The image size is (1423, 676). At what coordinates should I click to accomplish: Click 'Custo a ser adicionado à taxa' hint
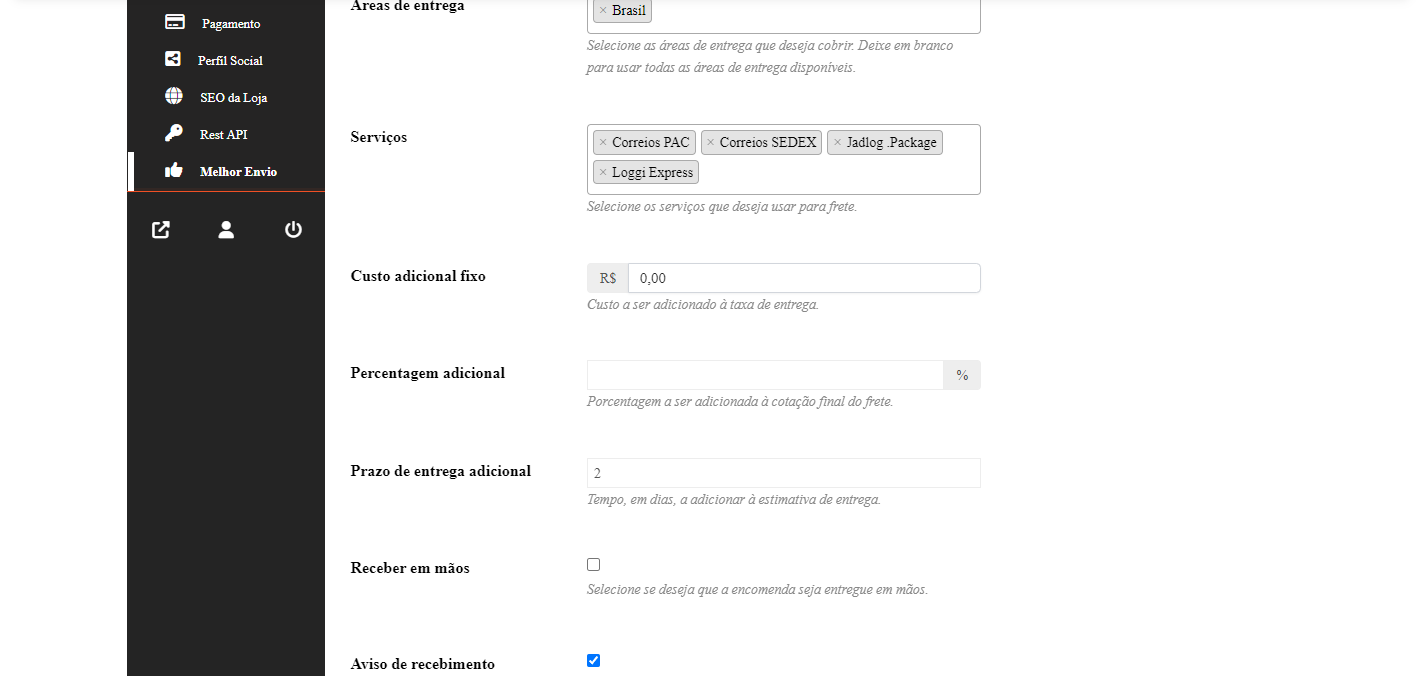point(703,304)
